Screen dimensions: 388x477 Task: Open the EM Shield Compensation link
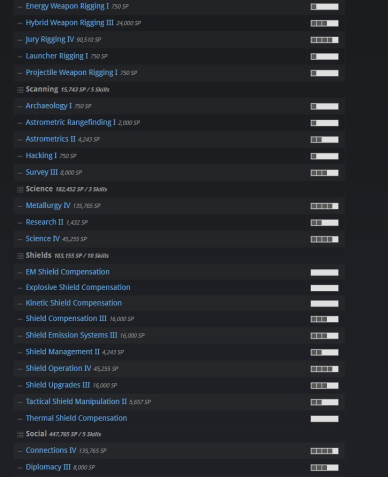68,272
